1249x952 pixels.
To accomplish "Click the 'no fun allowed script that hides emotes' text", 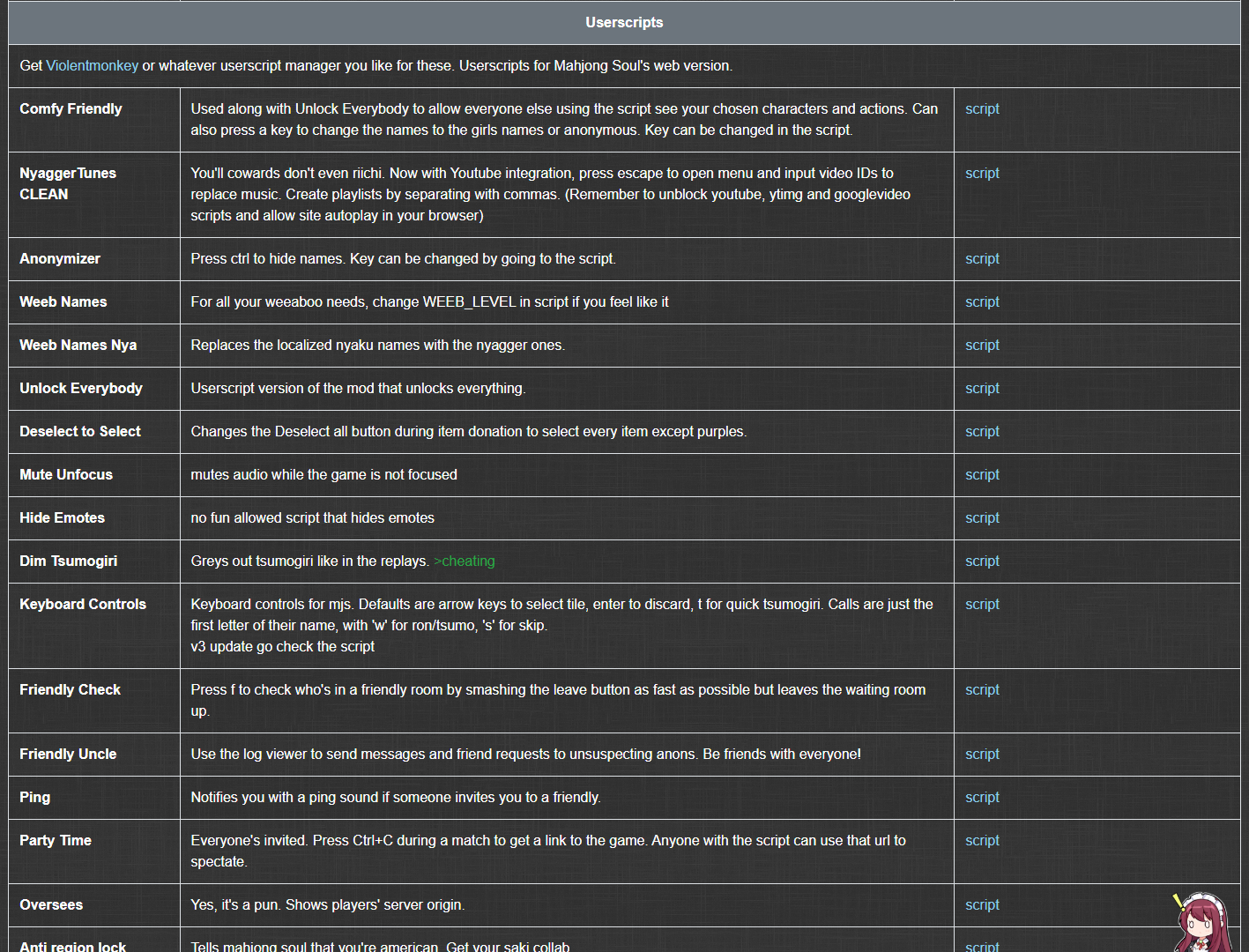I will coord(313,517).
